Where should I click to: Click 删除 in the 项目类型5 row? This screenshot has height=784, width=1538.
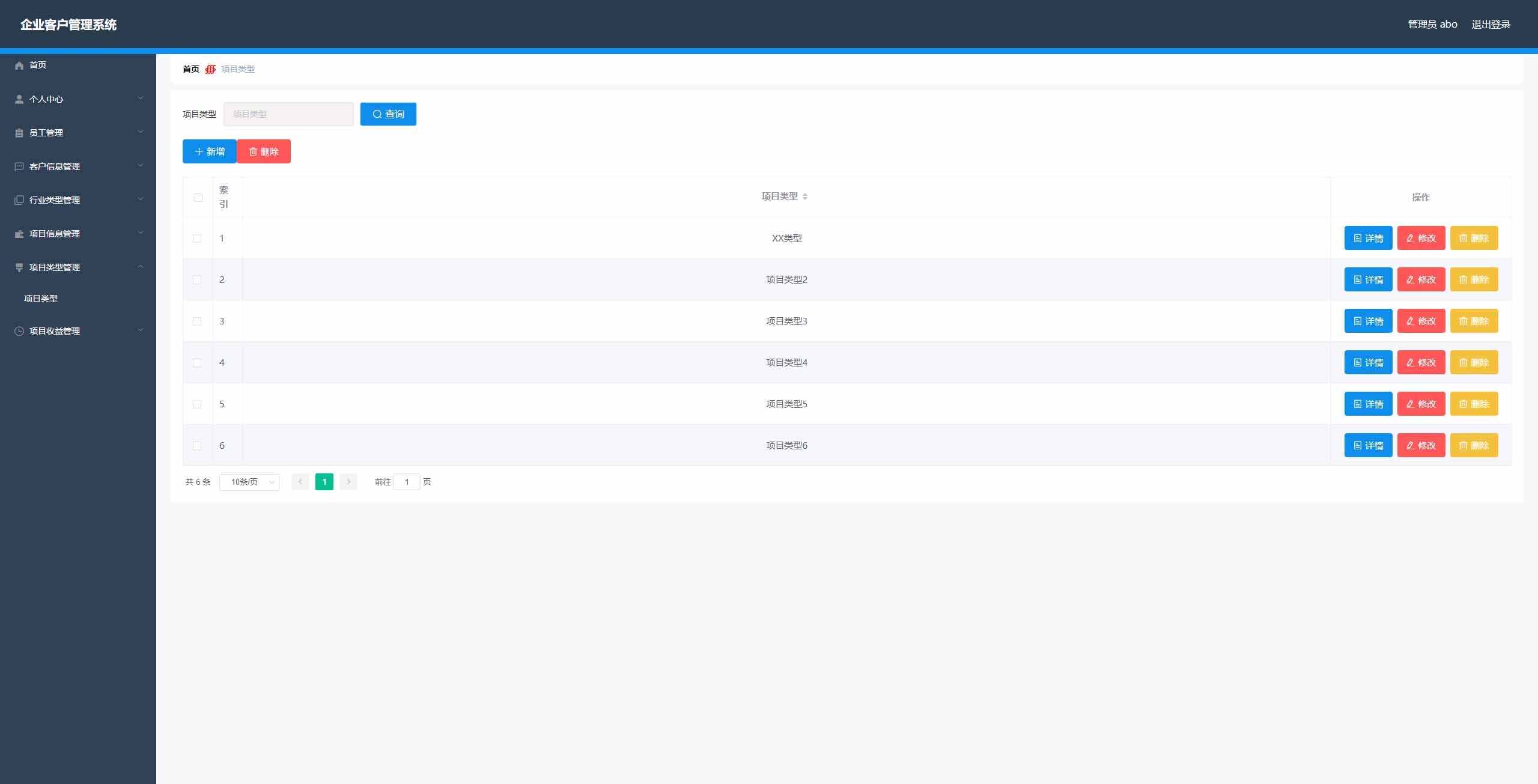(x=1474, y=404)
